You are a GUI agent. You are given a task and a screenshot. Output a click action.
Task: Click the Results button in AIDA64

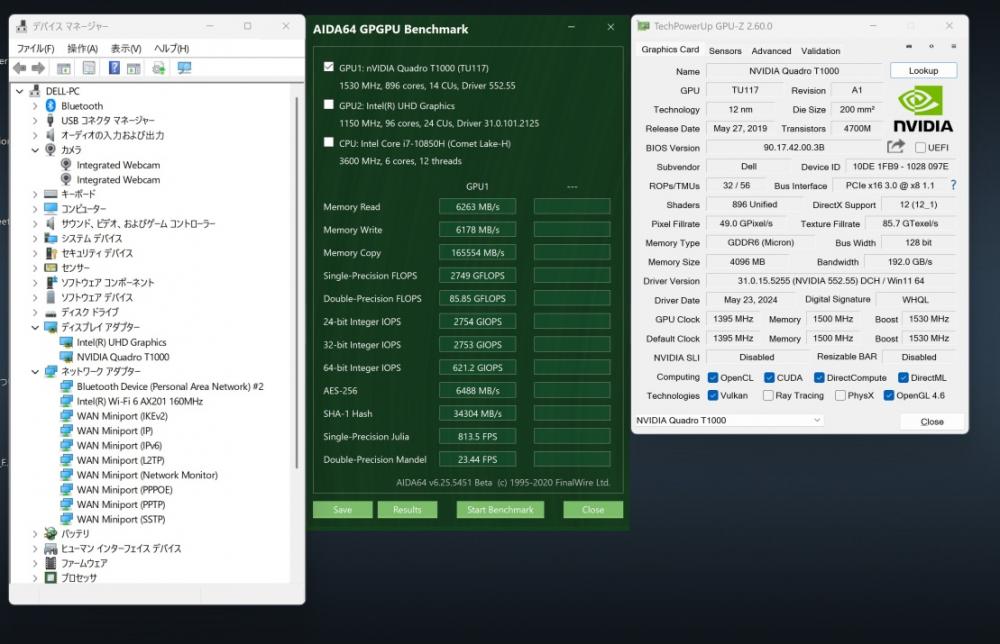click(x=407, y=509)
